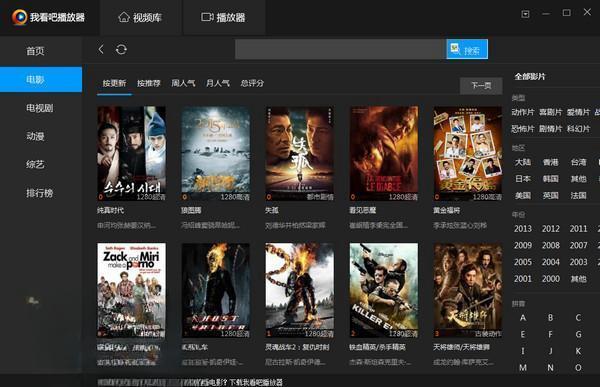Select 电影 in sidebar
Screen dimensions: 600x387
coord(41,80)
